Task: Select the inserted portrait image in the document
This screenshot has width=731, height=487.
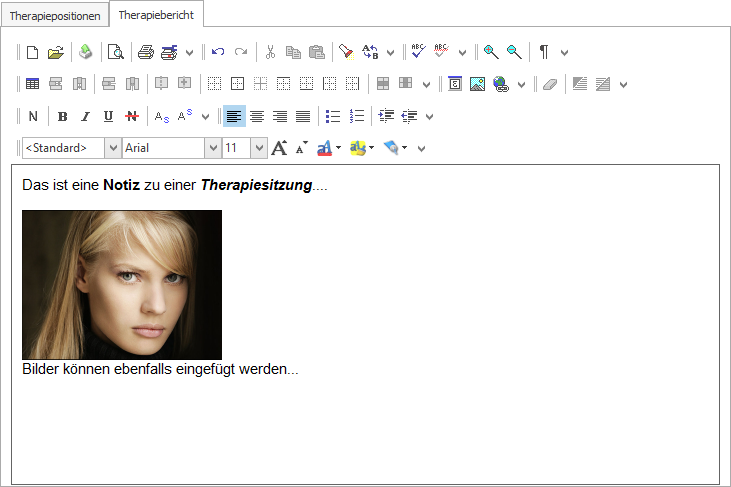Action: [x=122, y=285]
